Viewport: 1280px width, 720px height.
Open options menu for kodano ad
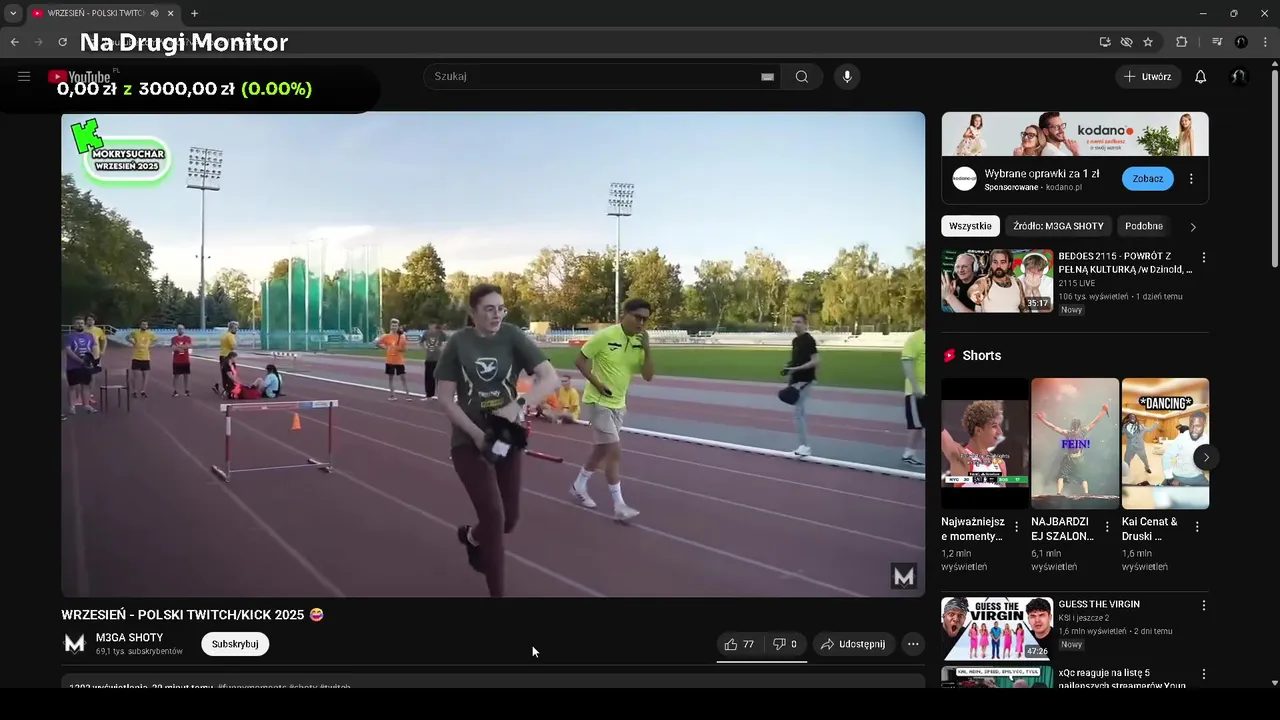1191,179
